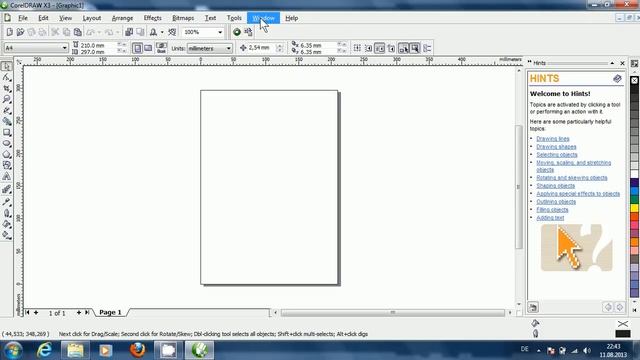640x360 pixels.
Task: Toggle Snap to Guidelines button
Action: [x=369, y=48]
